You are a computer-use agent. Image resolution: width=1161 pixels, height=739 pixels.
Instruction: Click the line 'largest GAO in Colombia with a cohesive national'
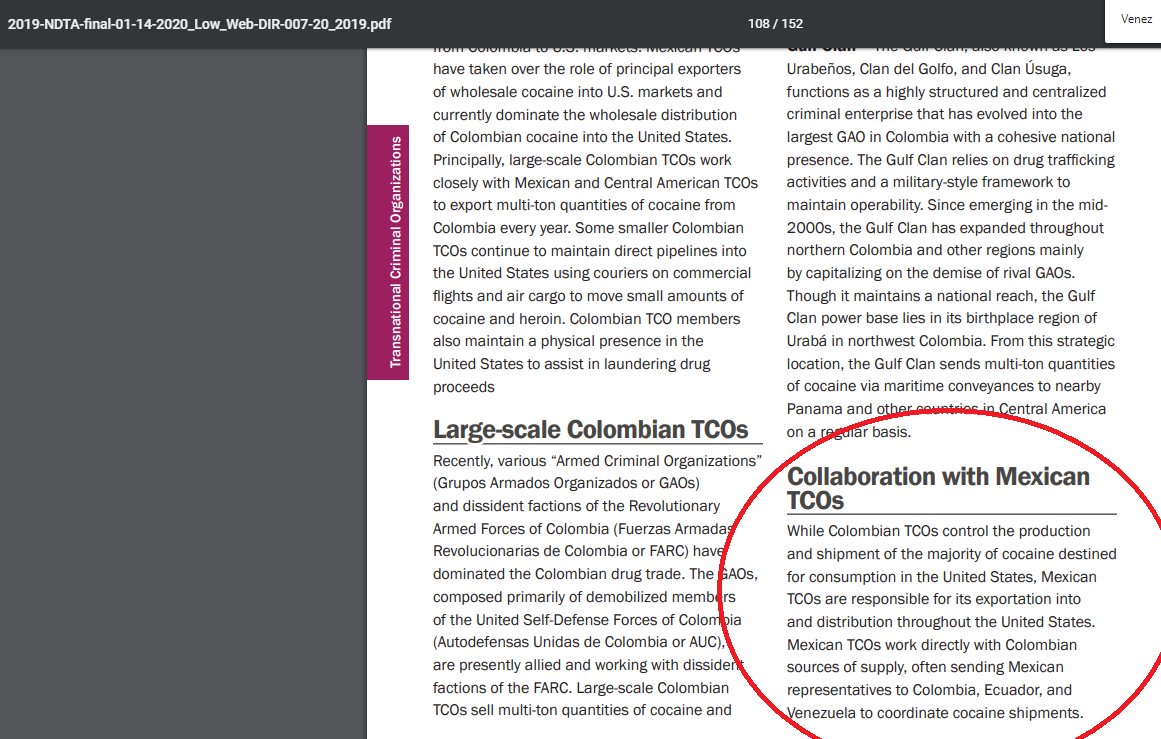950,137
